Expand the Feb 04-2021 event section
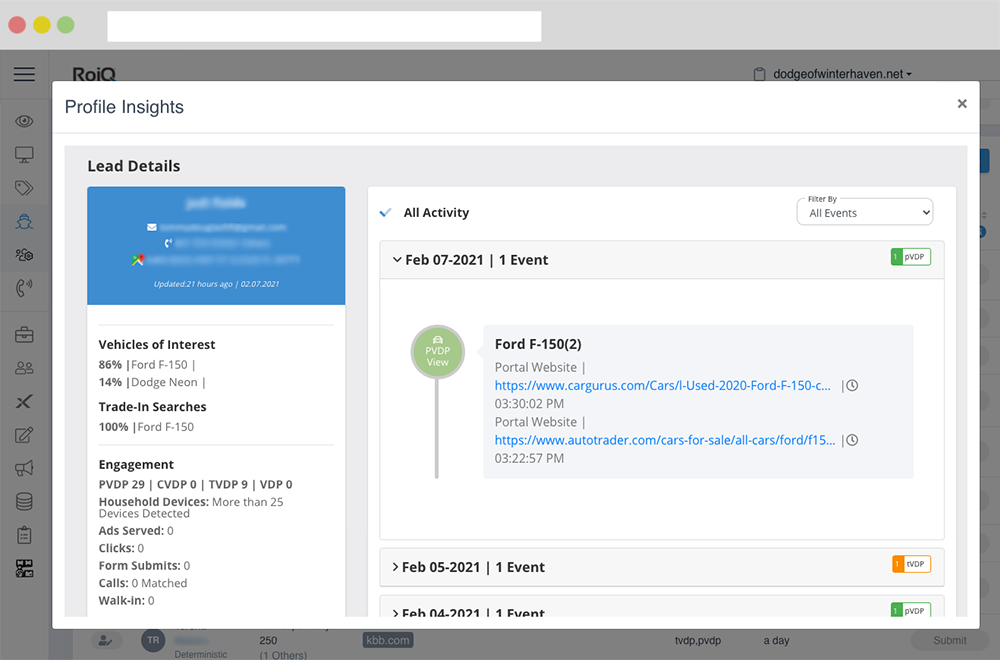This screenshot has height=660, width=1000. click(x=662, y=608)
